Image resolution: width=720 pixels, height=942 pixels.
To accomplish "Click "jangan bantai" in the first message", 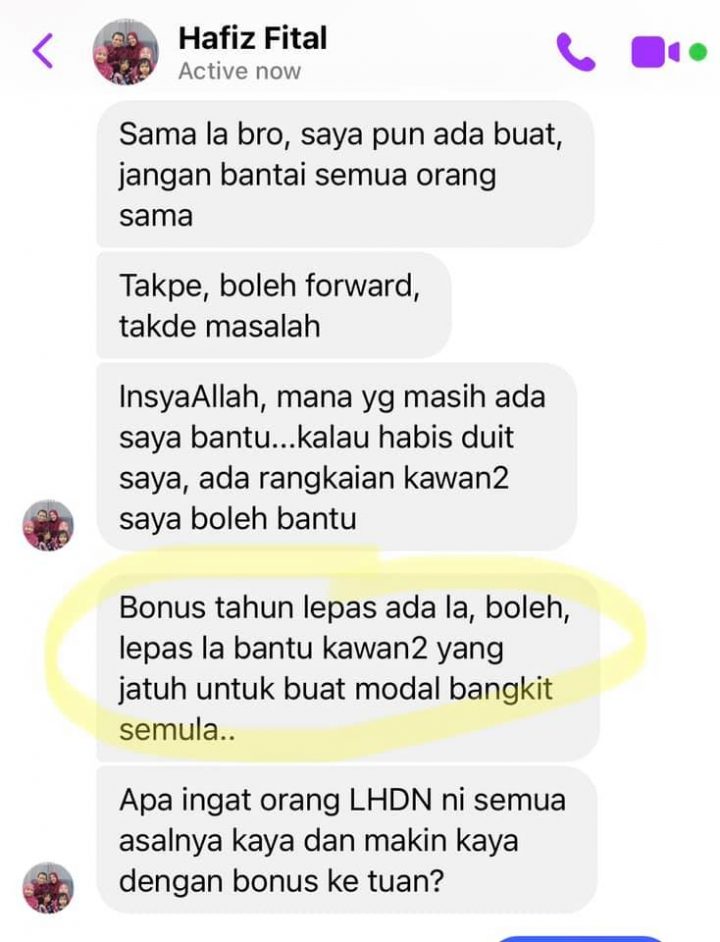I will tap(213, 175).
